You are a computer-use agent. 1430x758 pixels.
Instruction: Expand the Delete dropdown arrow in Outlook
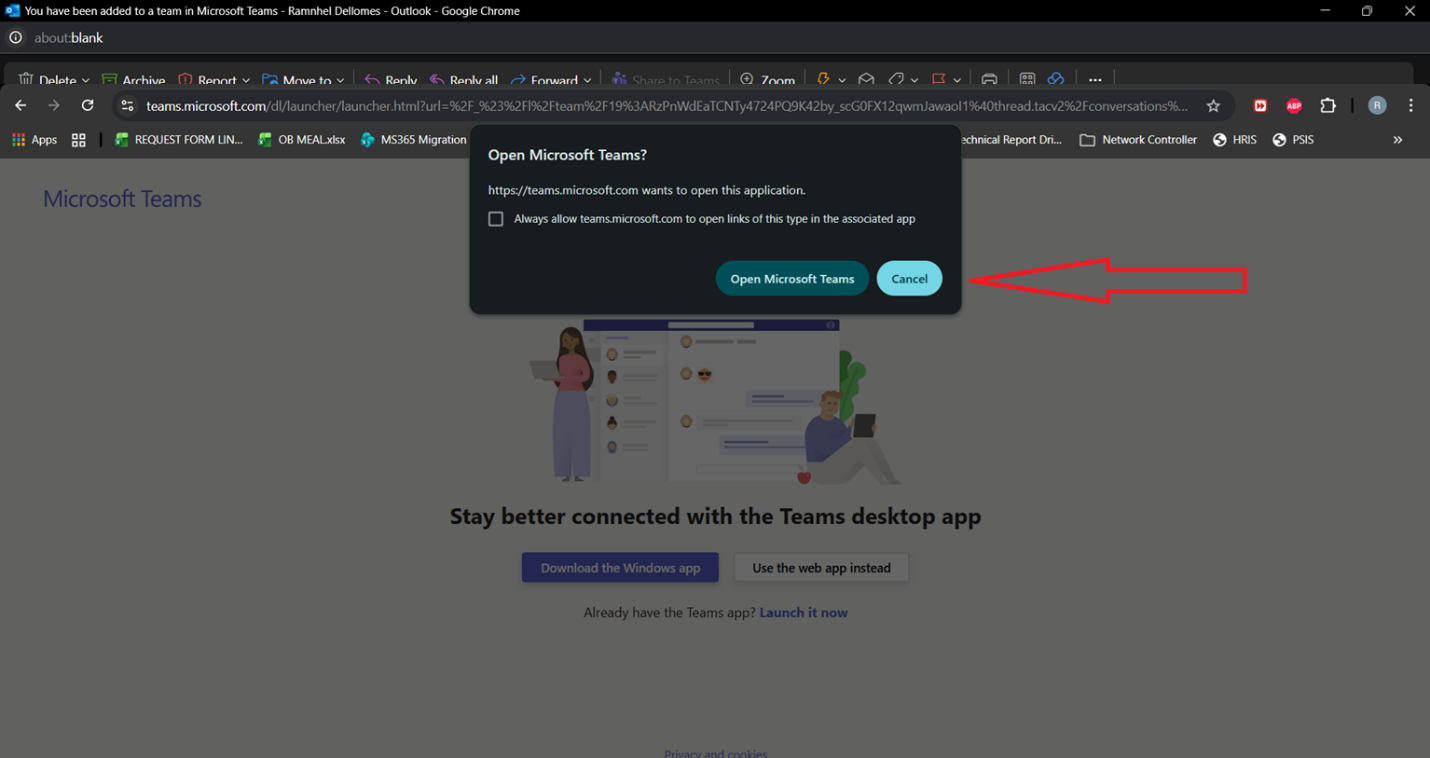coord(86,81)
